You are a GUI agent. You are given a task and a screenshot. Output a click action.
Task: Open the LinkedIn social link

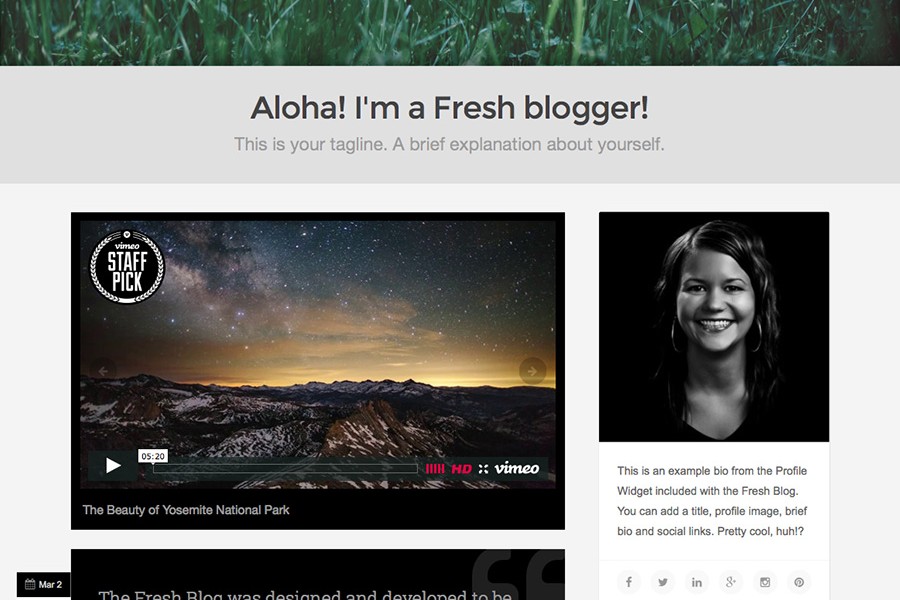(697, 582)
